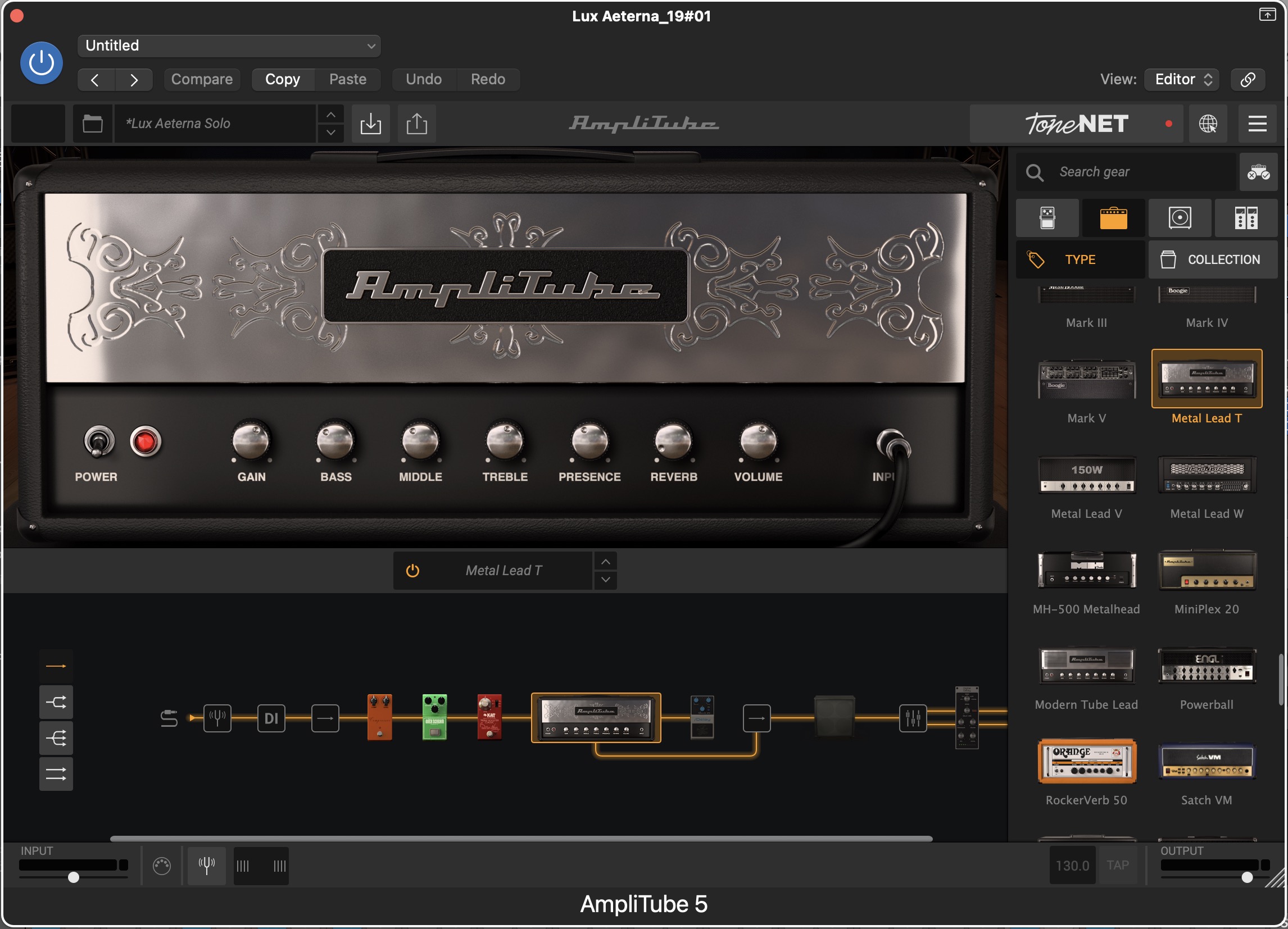The width and height of the screenshot is (1288, 929).
Task: Click the TAP tempo button
Action: point(1117,865)
